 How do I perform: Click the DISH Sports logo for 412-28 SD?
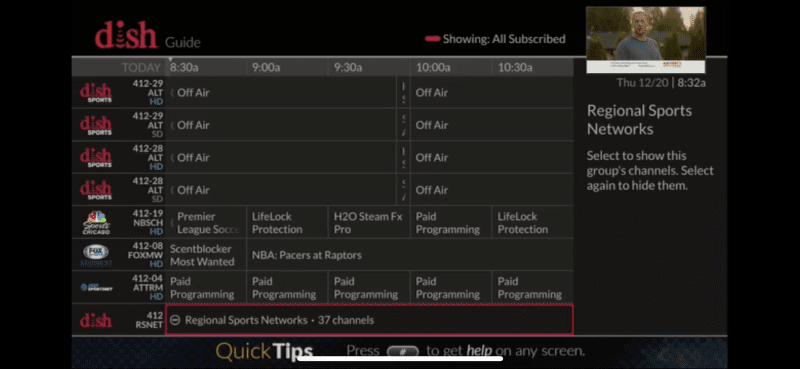(x=95, y=190)
